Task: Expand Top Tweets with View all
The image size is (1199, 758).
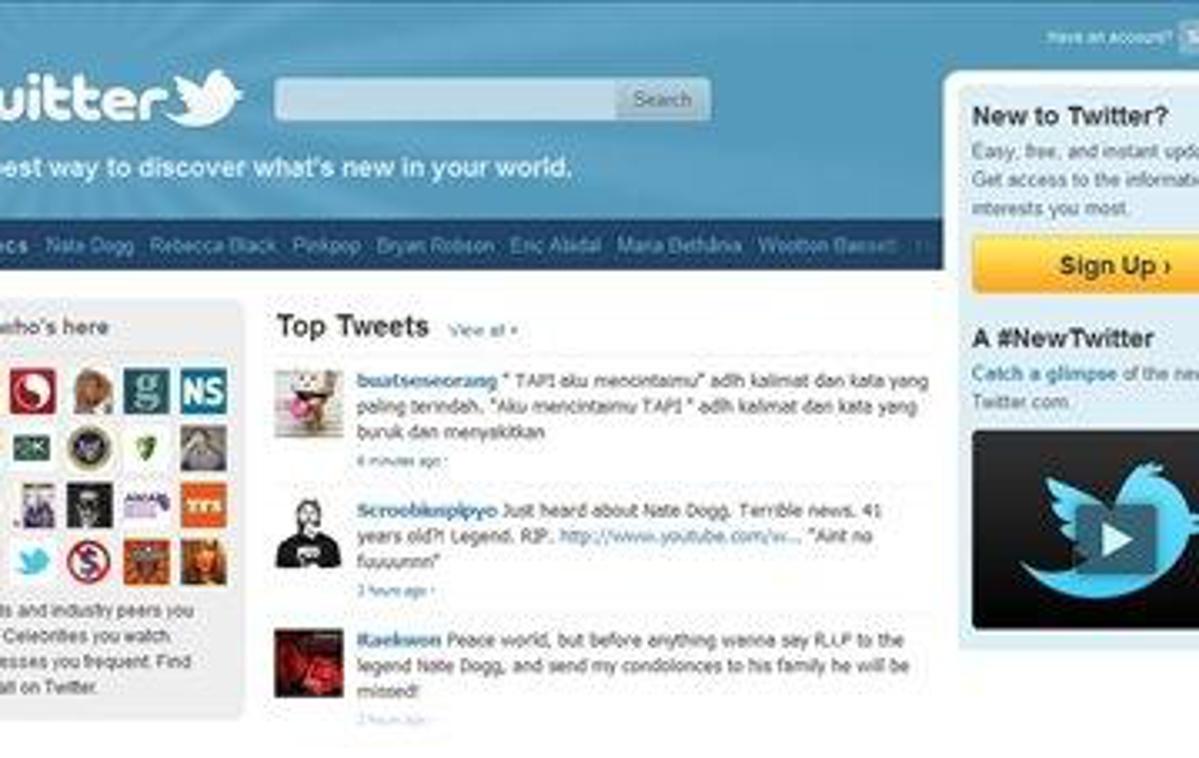Action: [483, 330]
